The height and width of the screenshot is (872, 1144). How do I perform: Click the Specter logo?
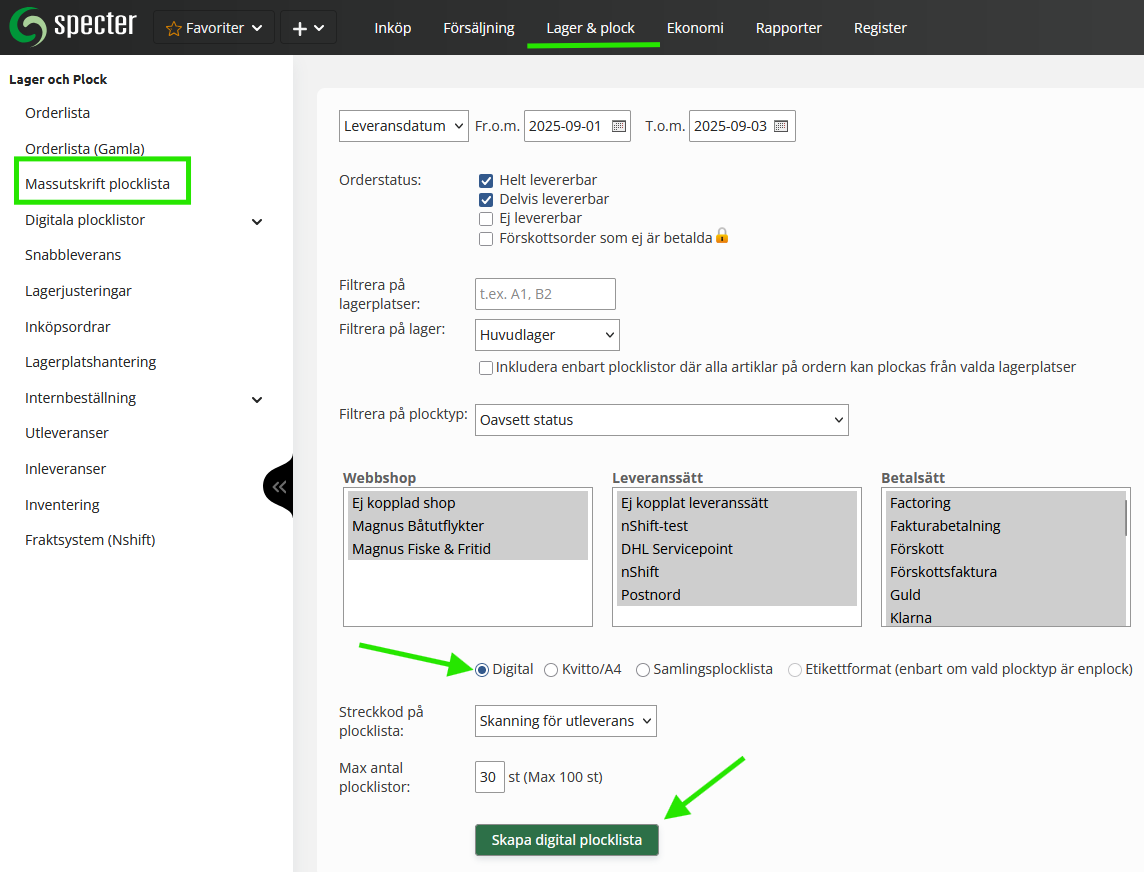(x=72, y=26)
